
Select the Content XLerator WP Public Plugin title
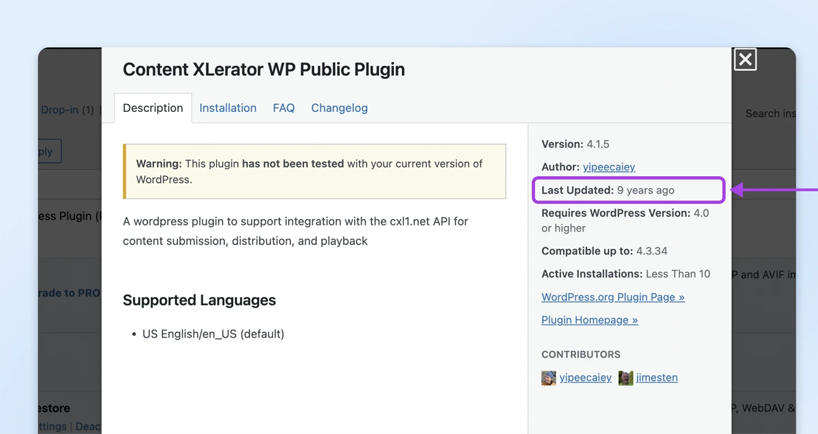[264, 69]
